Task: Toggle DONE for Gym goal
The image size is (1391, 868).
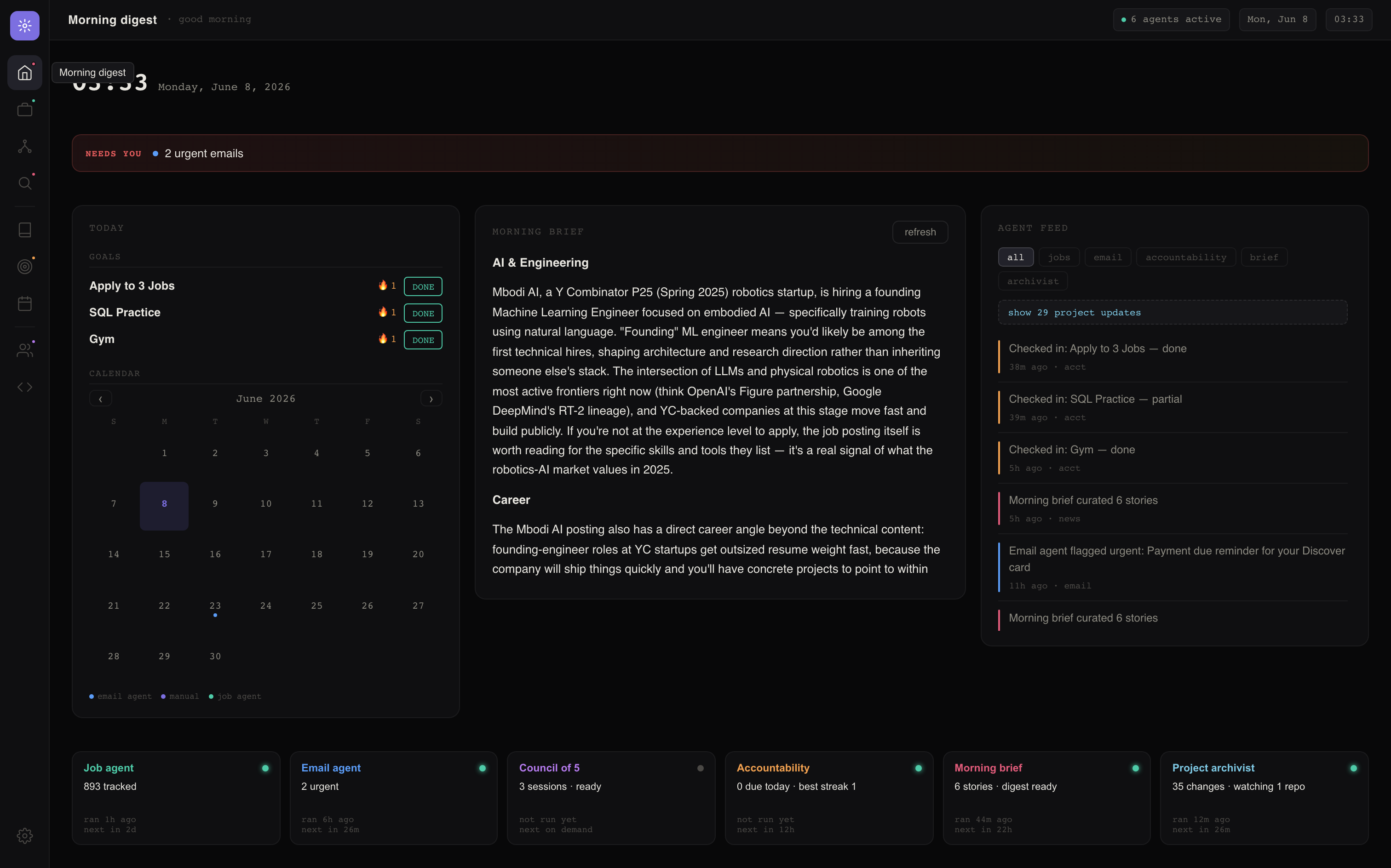Action: (423, 340)
